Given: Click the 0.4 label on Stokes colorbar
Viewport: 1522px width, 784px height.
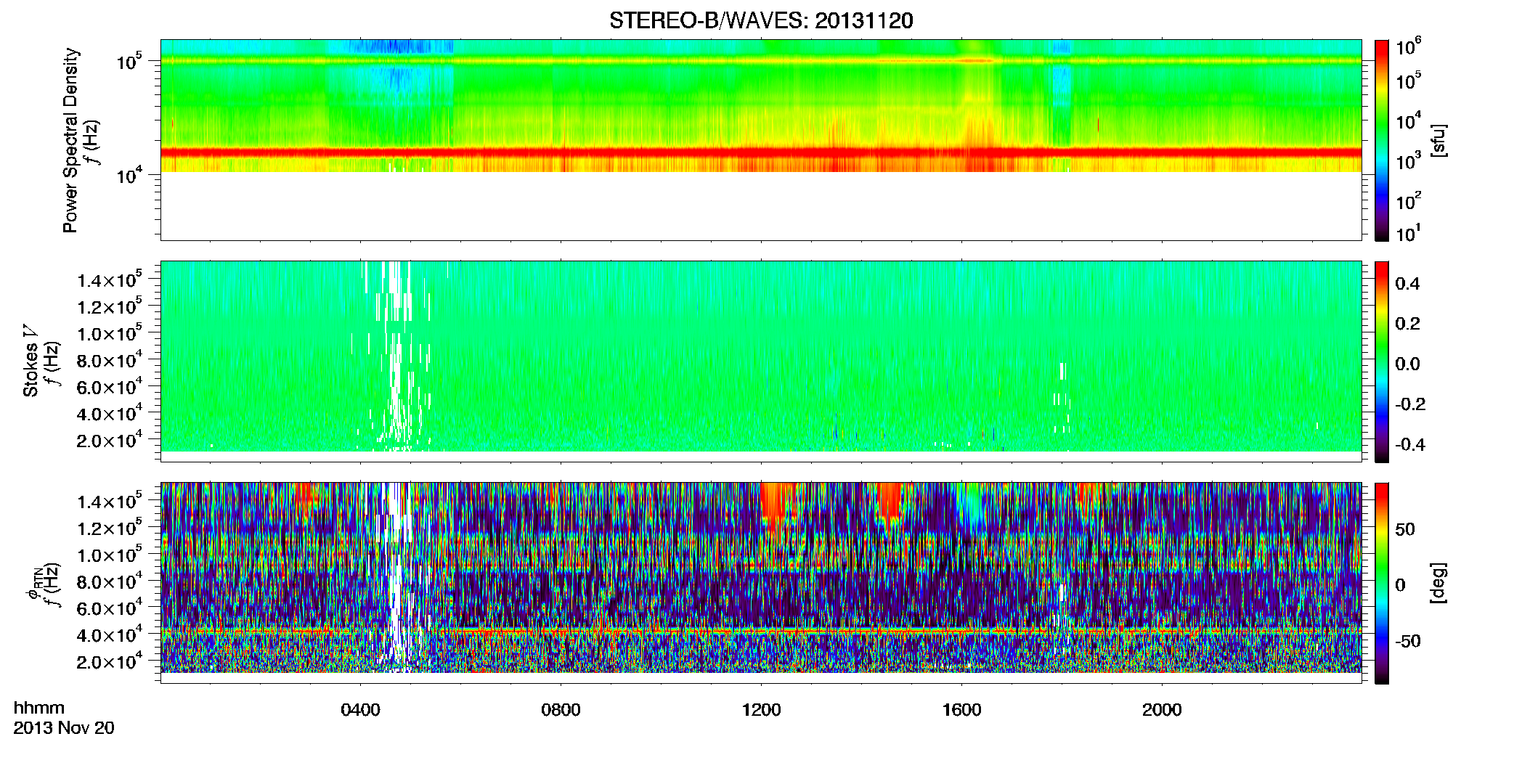Looking at the screenshot, I should [x=1407, y=284].
